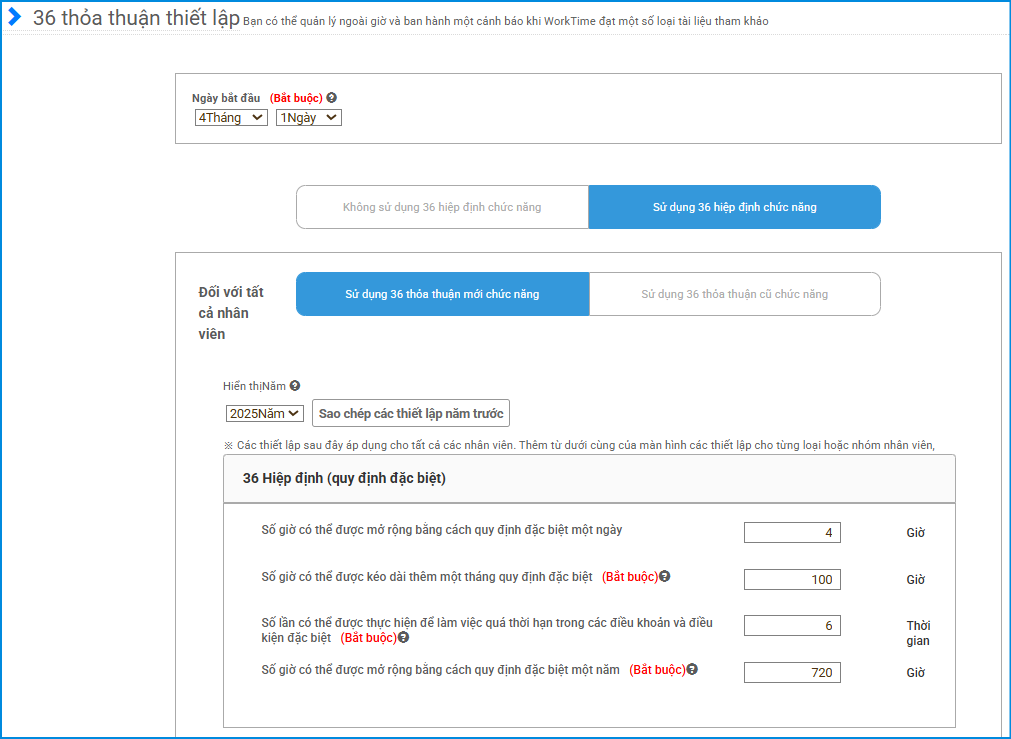Click the count field showing 6
This screenshot has width=1011, height=739.
[x=791, y=626]
